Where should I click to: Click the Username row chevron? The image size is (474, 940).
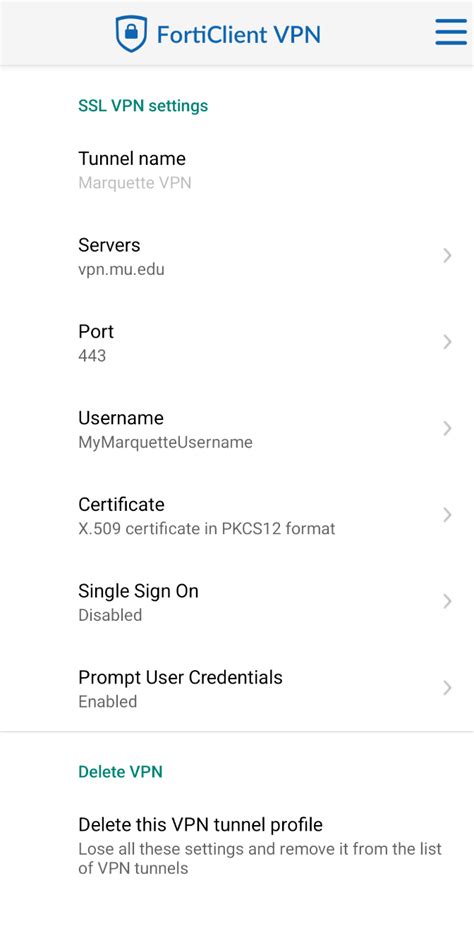click(447, 429)
